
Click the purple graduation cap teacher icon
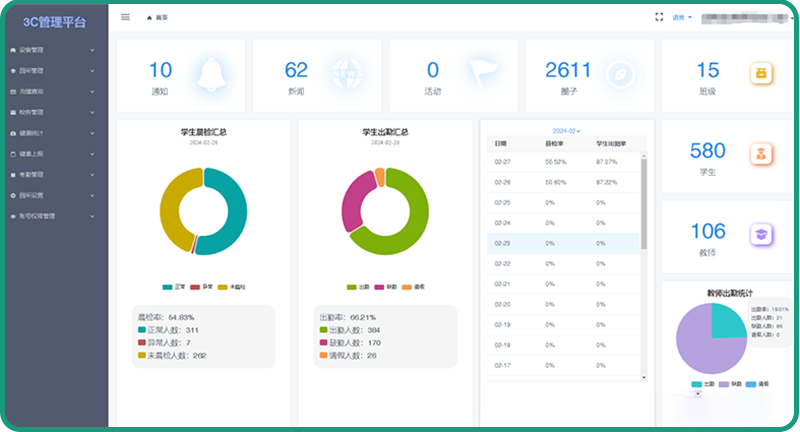pyautogui.click(x=761, y=235)
